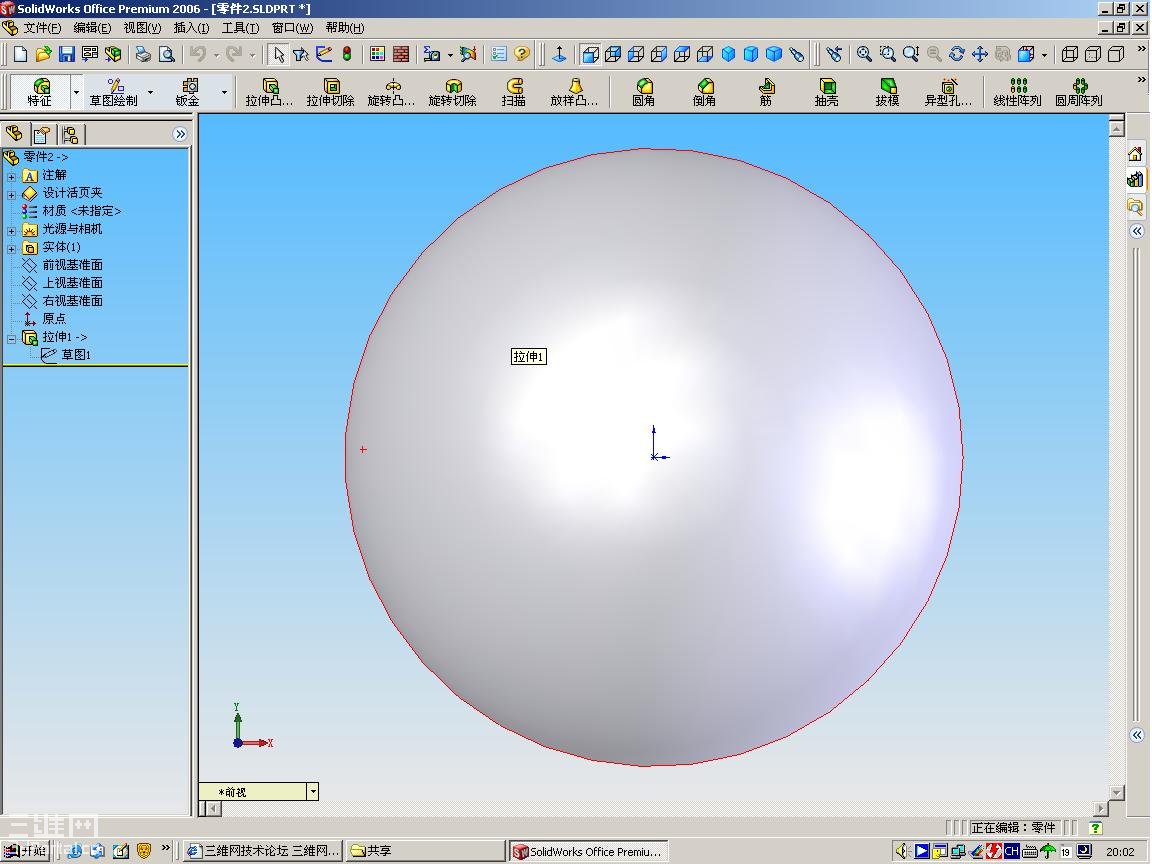The width and height of the screenshot is (1152, 864).
Task: Open the 工具(T) Tools menu
Action: [240, 28]
